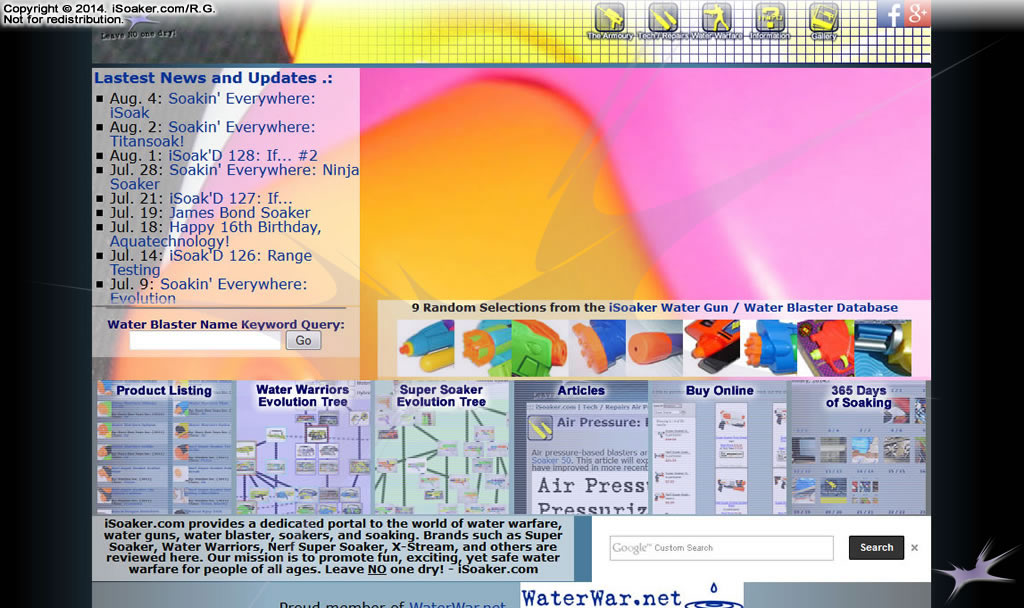This screenshot has height=608, width=1024.
Task: Visit the Facebook page icon
Action: coord(890,14)
